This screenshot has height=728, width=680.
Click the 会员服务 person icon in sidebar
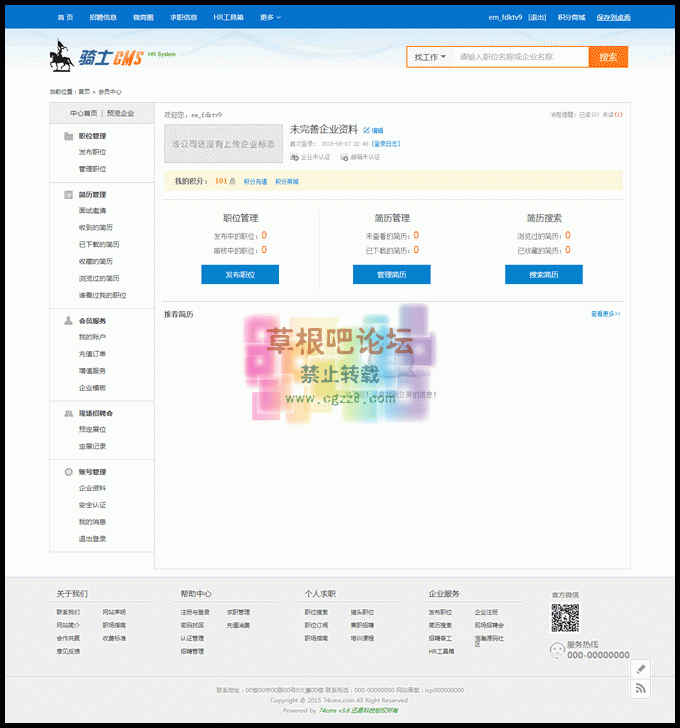tap(68, 321)
